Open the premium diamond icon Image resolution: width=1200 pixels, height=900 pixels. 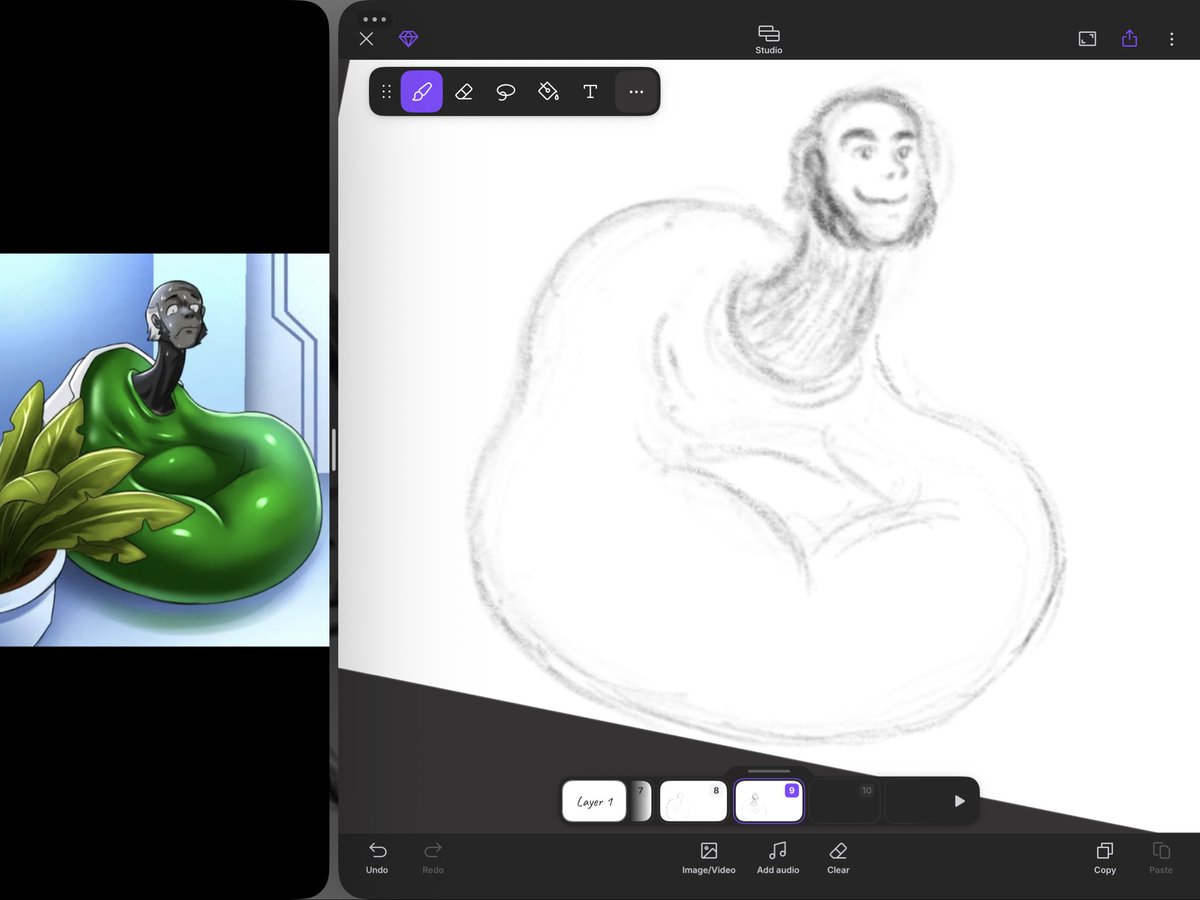coord(408,39)
